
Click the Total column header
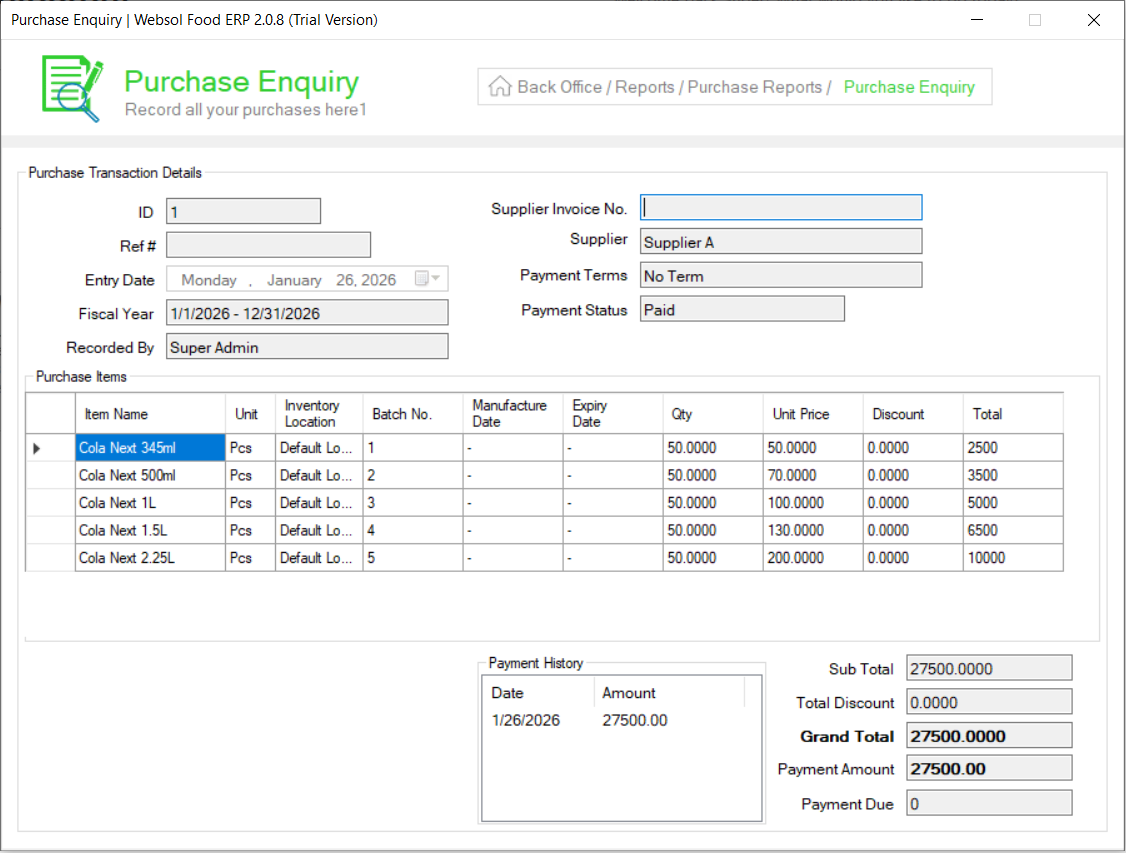1013,414
